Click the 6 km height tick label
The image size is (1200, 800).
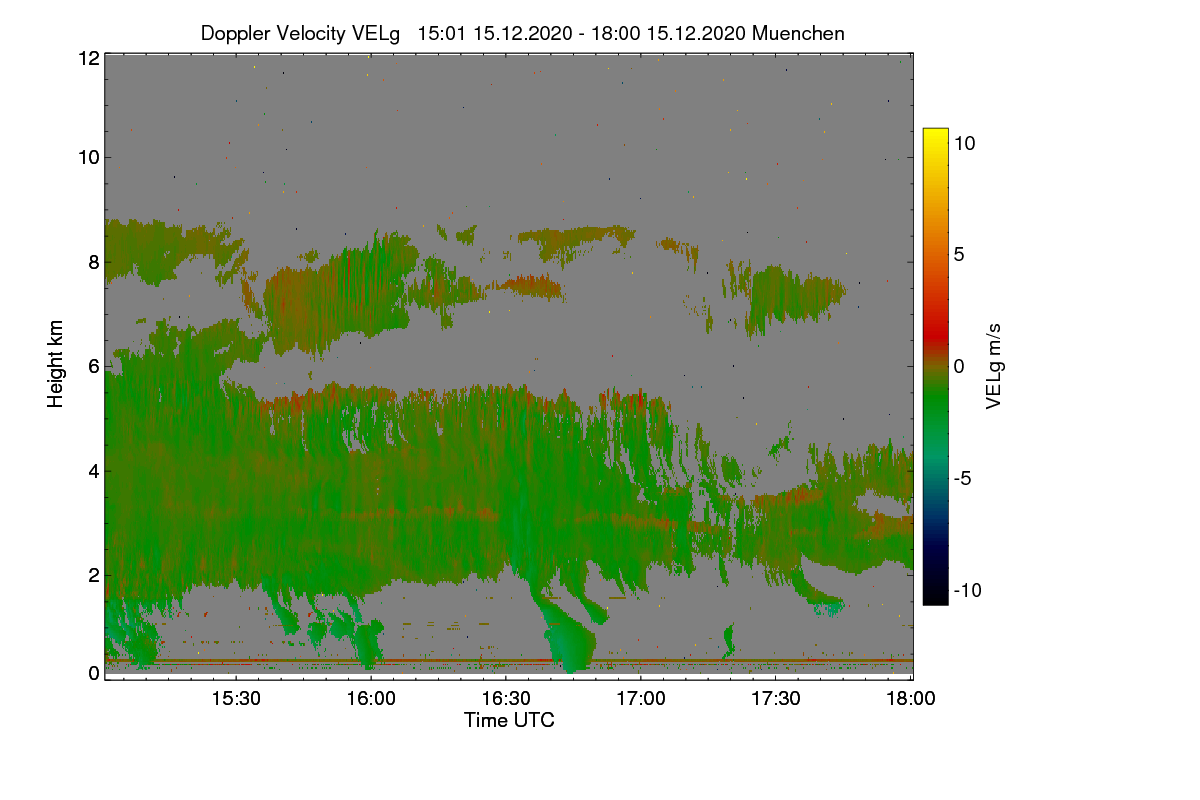[94, 366]
